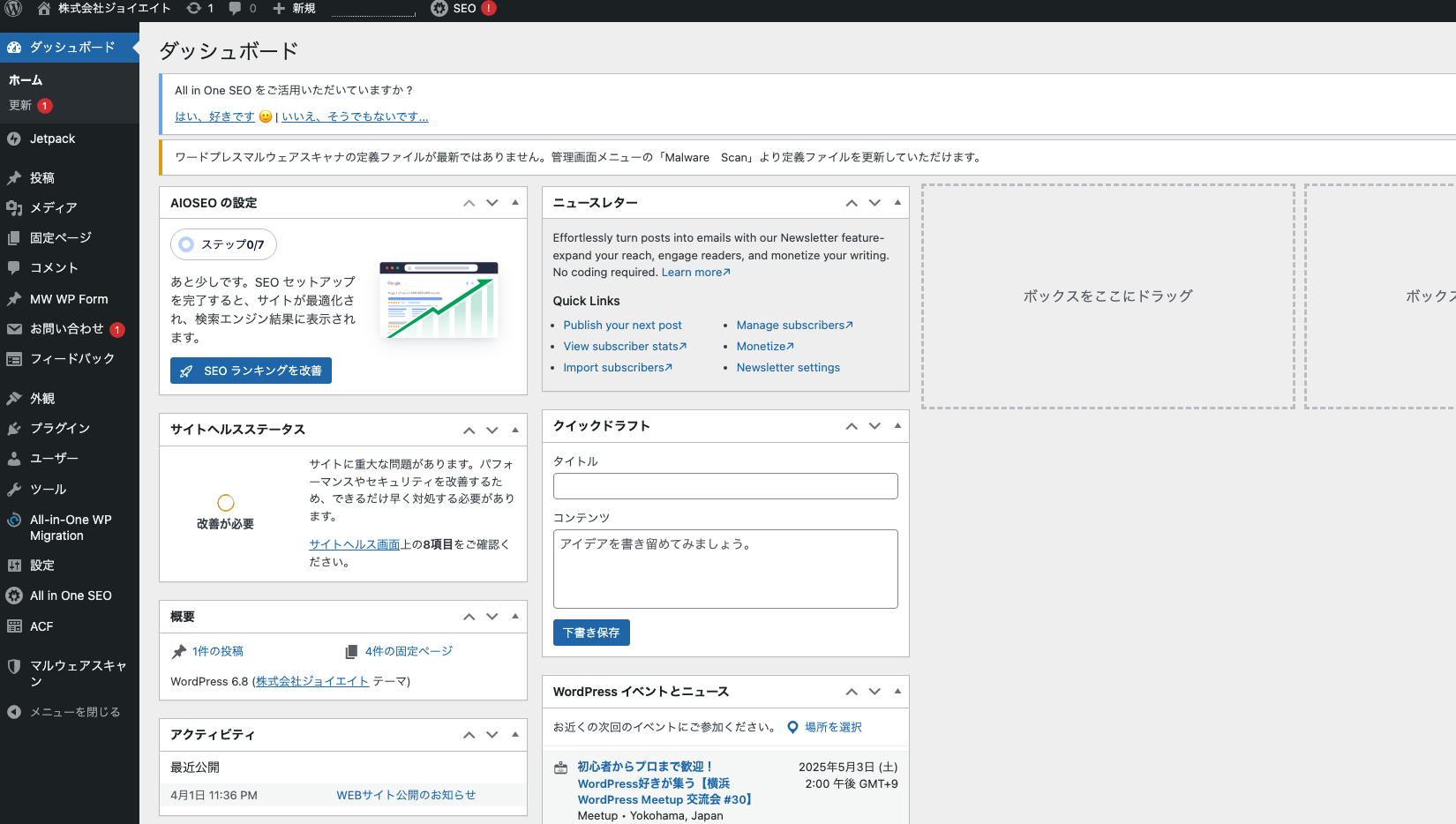Toggle WordPress イベントとニュース panel collapse triangle
The width and height of the screenshot is (1456, 824).
pos(897,692)
